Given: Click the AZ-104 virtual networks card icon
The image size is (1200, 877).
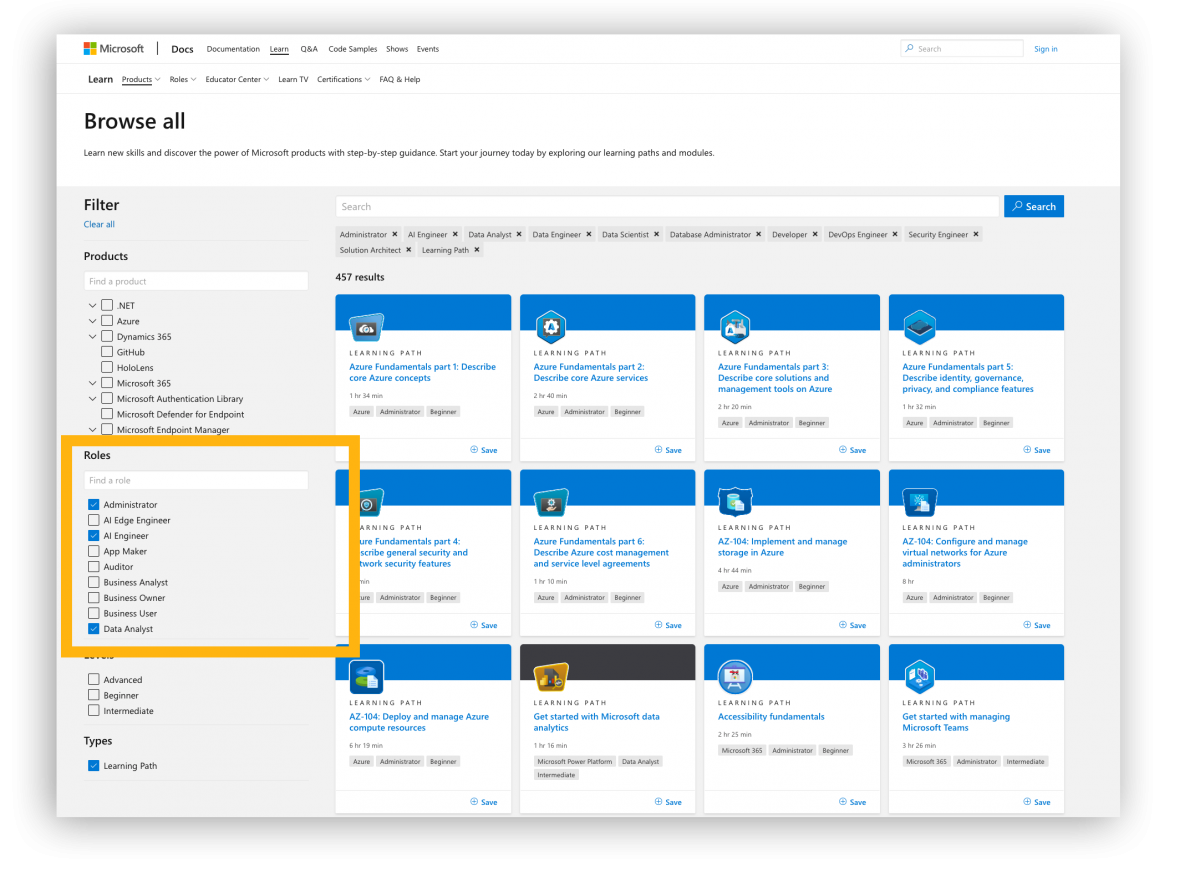Looking at the screenshot, I should [919, 502].
